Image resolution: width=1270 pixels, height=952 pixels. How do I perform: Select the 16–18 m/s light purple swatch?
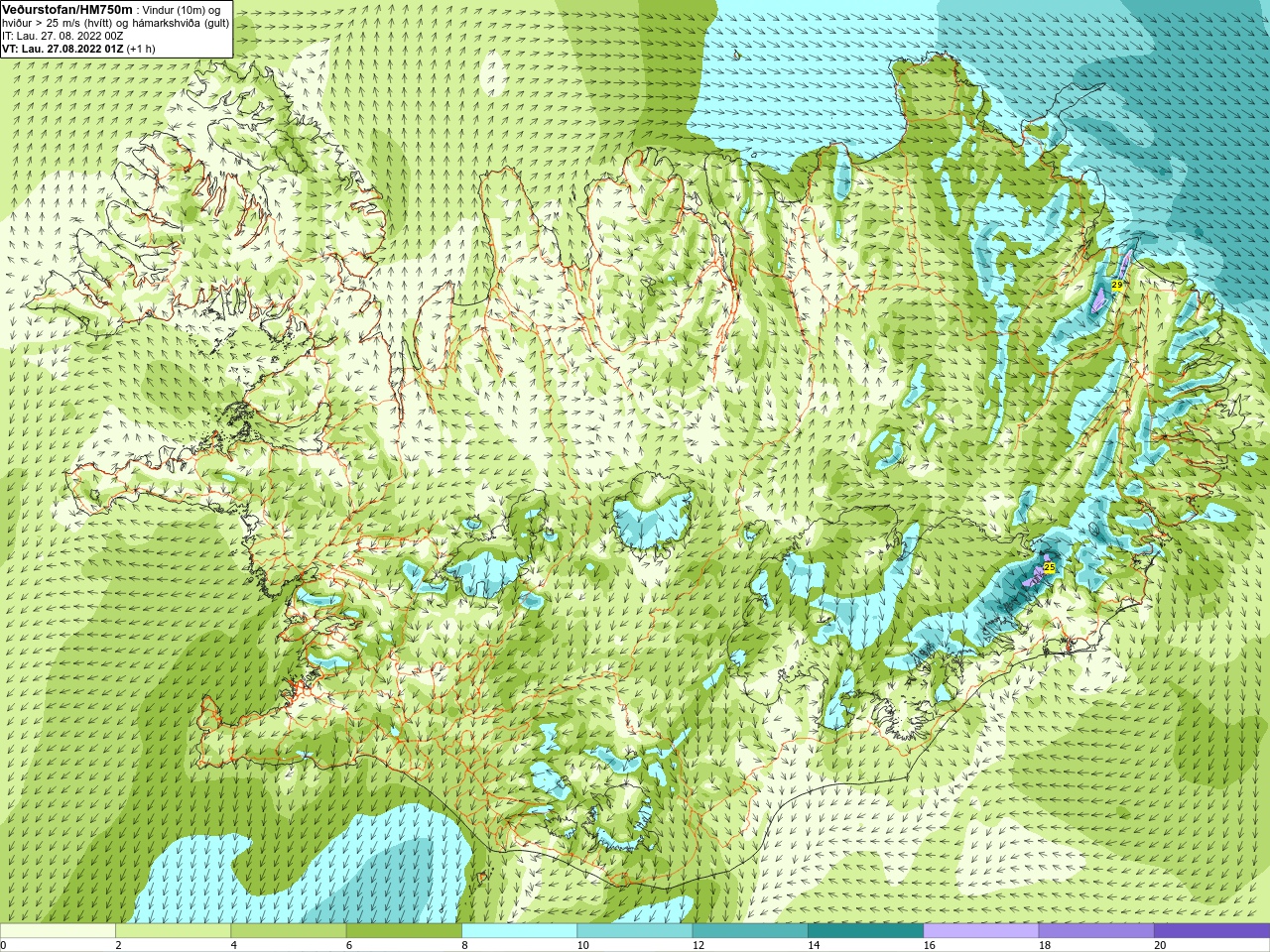pyautogui.click(x=981, y=930)
